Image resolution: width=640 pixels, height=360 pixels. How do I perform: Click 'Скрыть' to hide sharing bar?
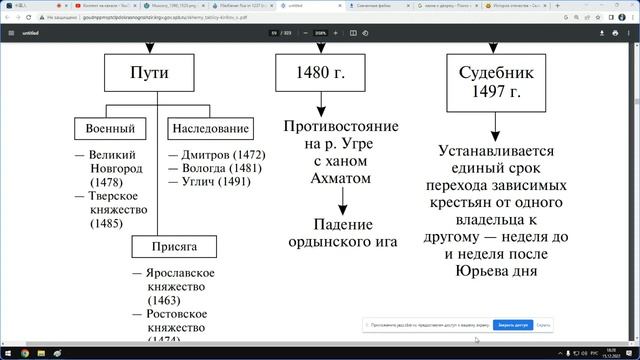click(543, 325)
